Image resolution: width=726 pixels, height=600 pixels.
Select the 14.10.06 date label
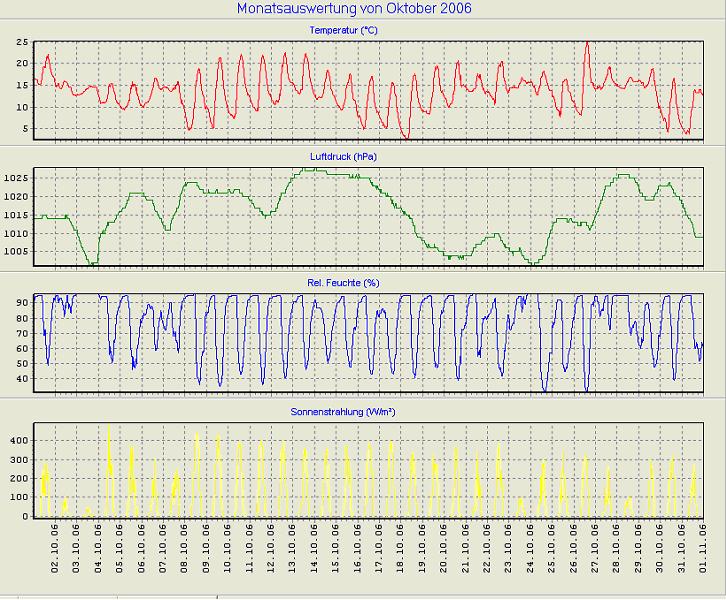pyautogui.click(x=313, y=545)
